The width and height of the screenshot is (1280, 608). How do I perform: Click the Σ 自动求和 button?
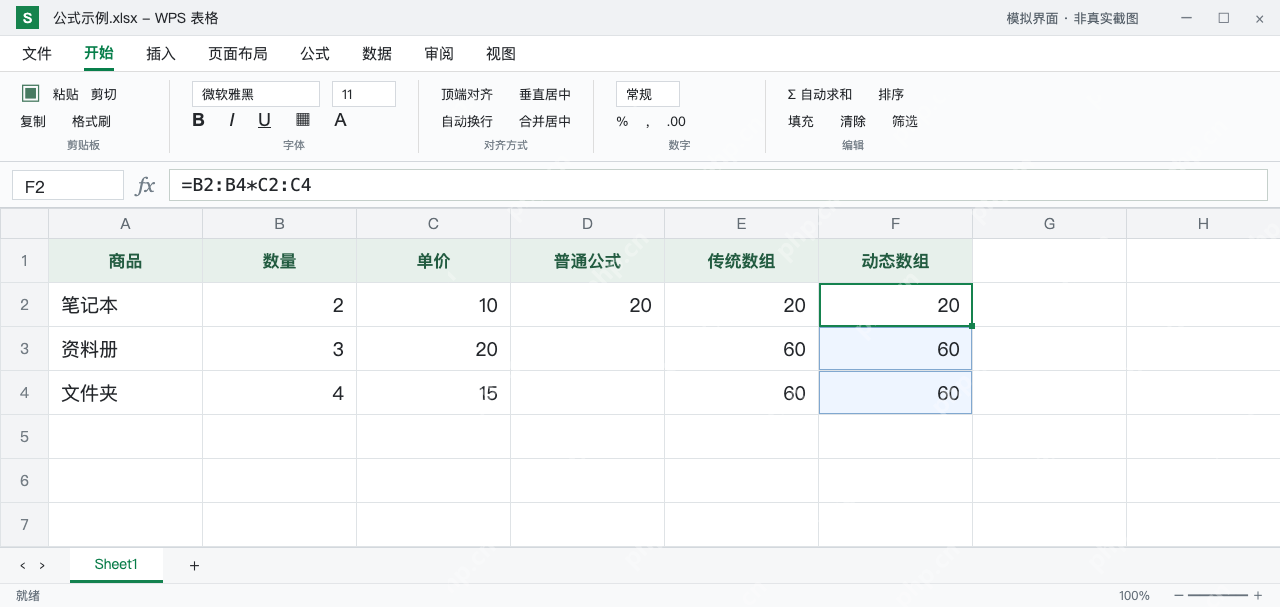820,94
